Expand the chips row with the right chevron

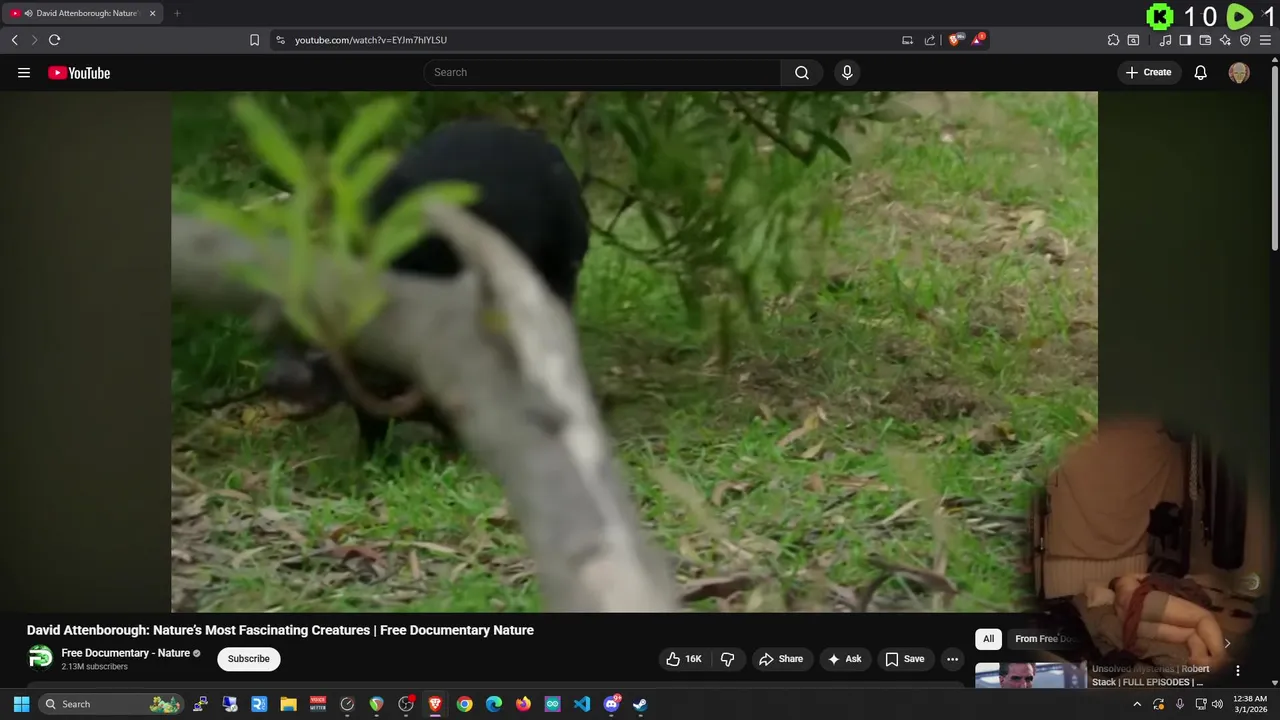[x=1227, y=643]
